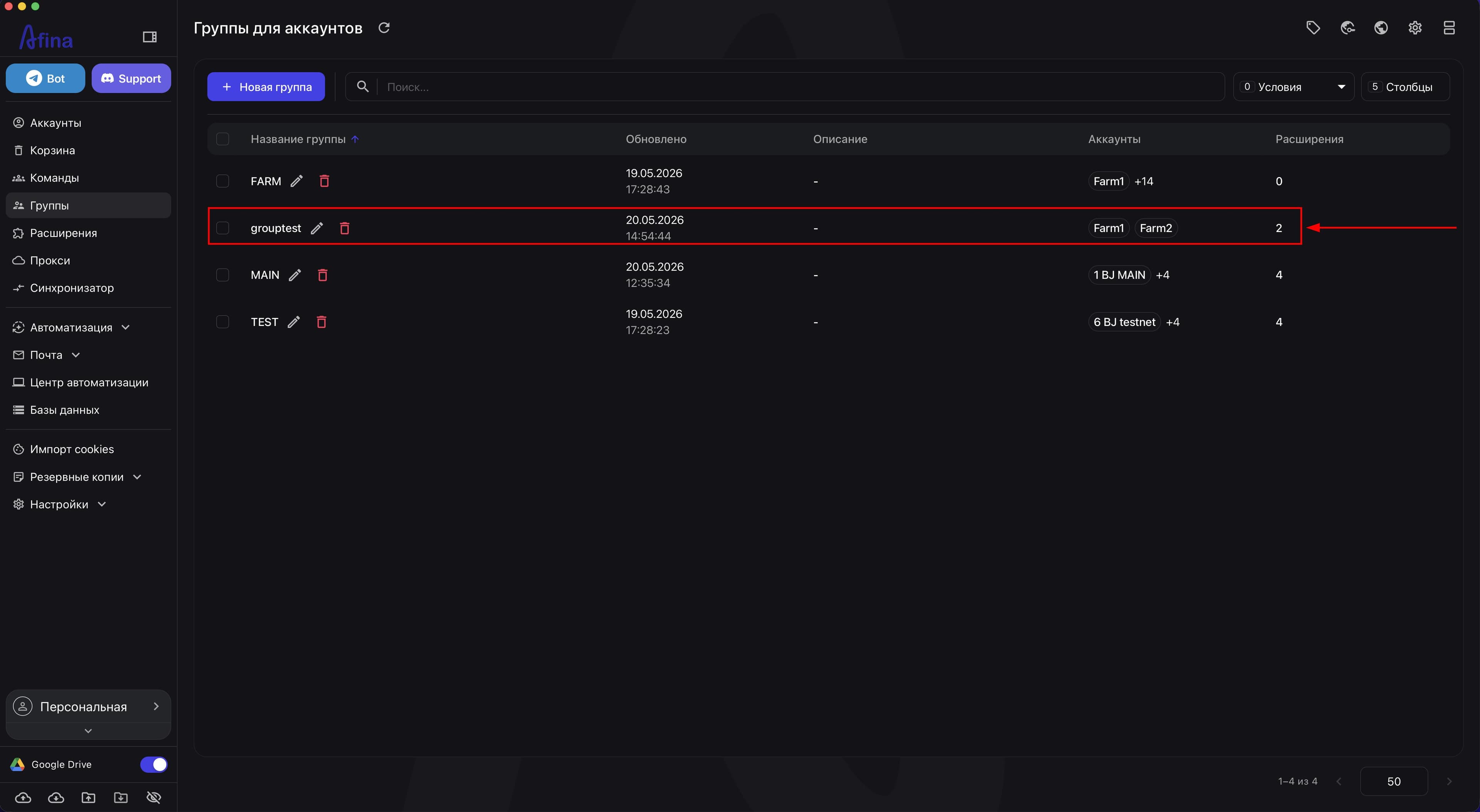Check the grouptest row checkbox
The height and width of the screenshot is (812, 1480).
pos(222,228)
